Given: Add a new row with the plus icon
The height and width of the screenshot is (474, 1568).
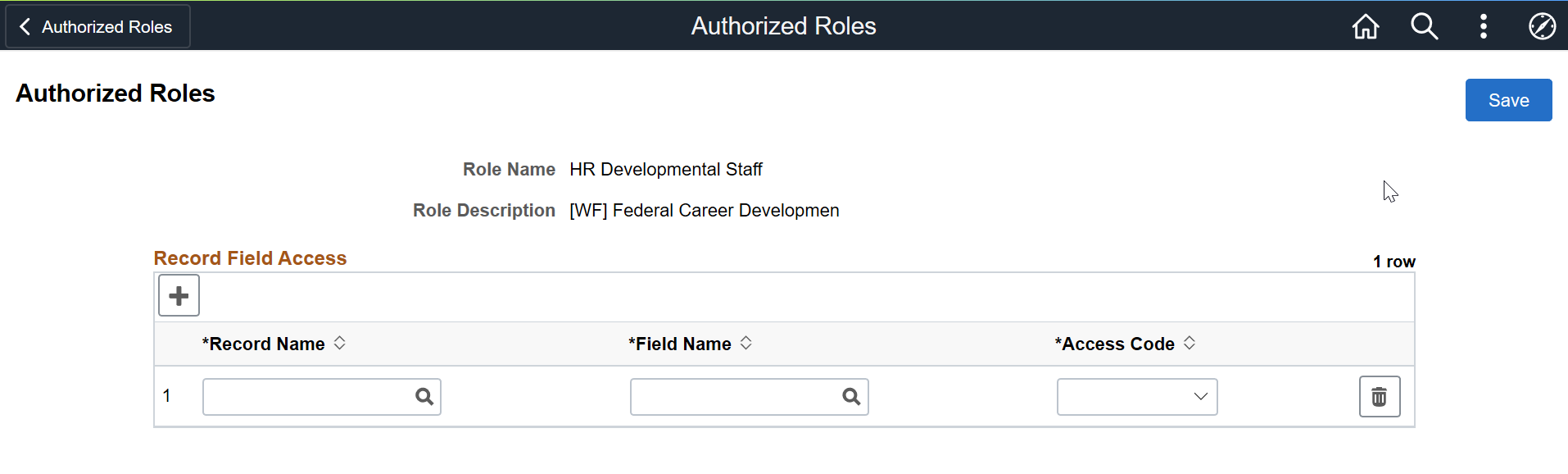Looking at the screenshot, I should [x=178, y=294].
